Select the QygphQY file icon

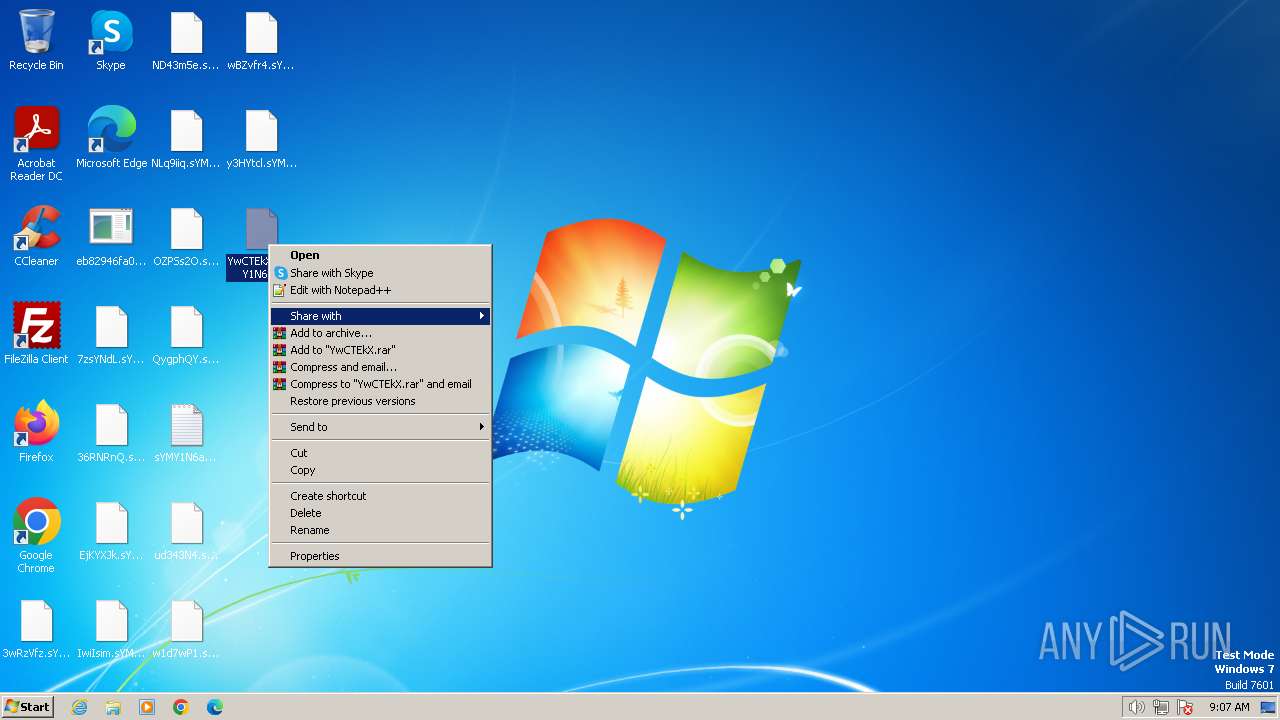click(x=186, y=335)
